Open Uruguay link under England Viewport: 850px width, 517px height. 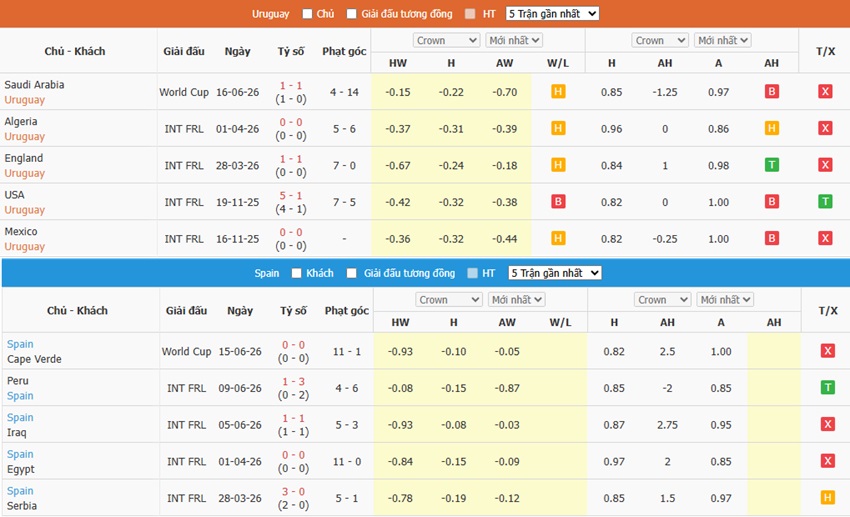coord(24,173)
